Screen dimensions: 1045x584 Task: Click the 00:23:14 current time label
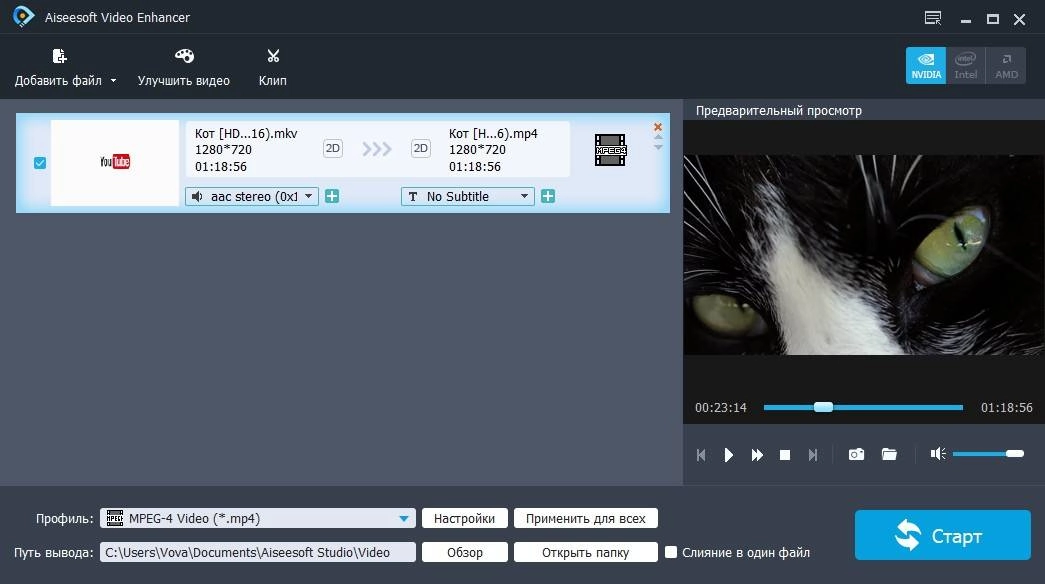click(720, 407)
